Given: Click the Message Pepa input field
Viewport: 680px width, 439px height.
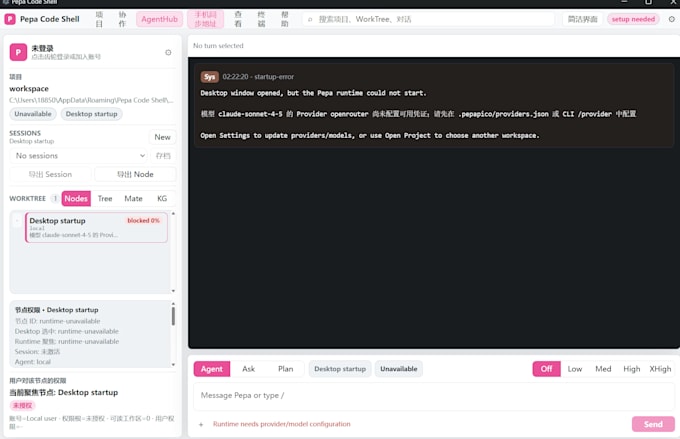Looking at the screenshot, I should 434,396.
